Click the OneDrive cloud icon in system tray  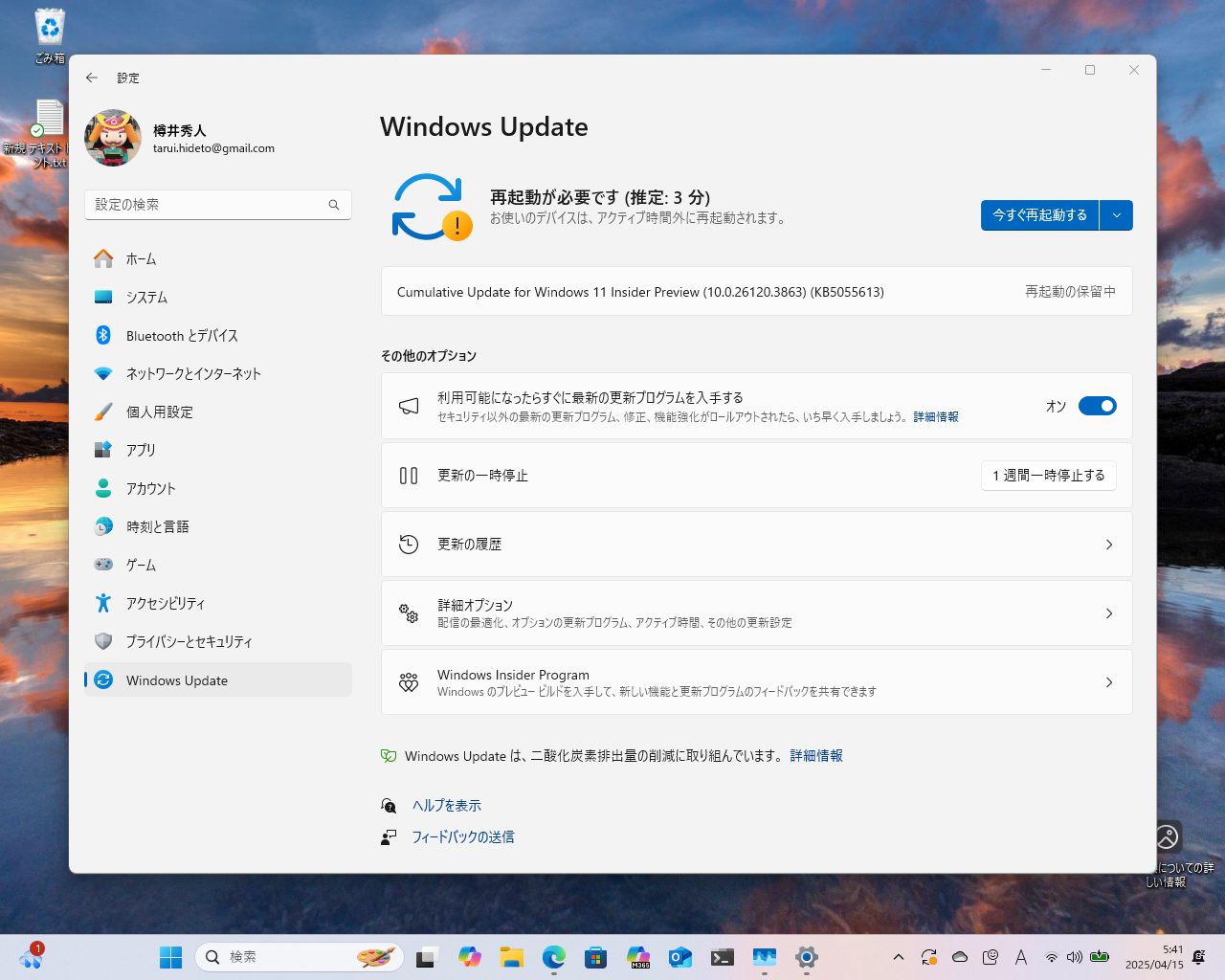960,956
